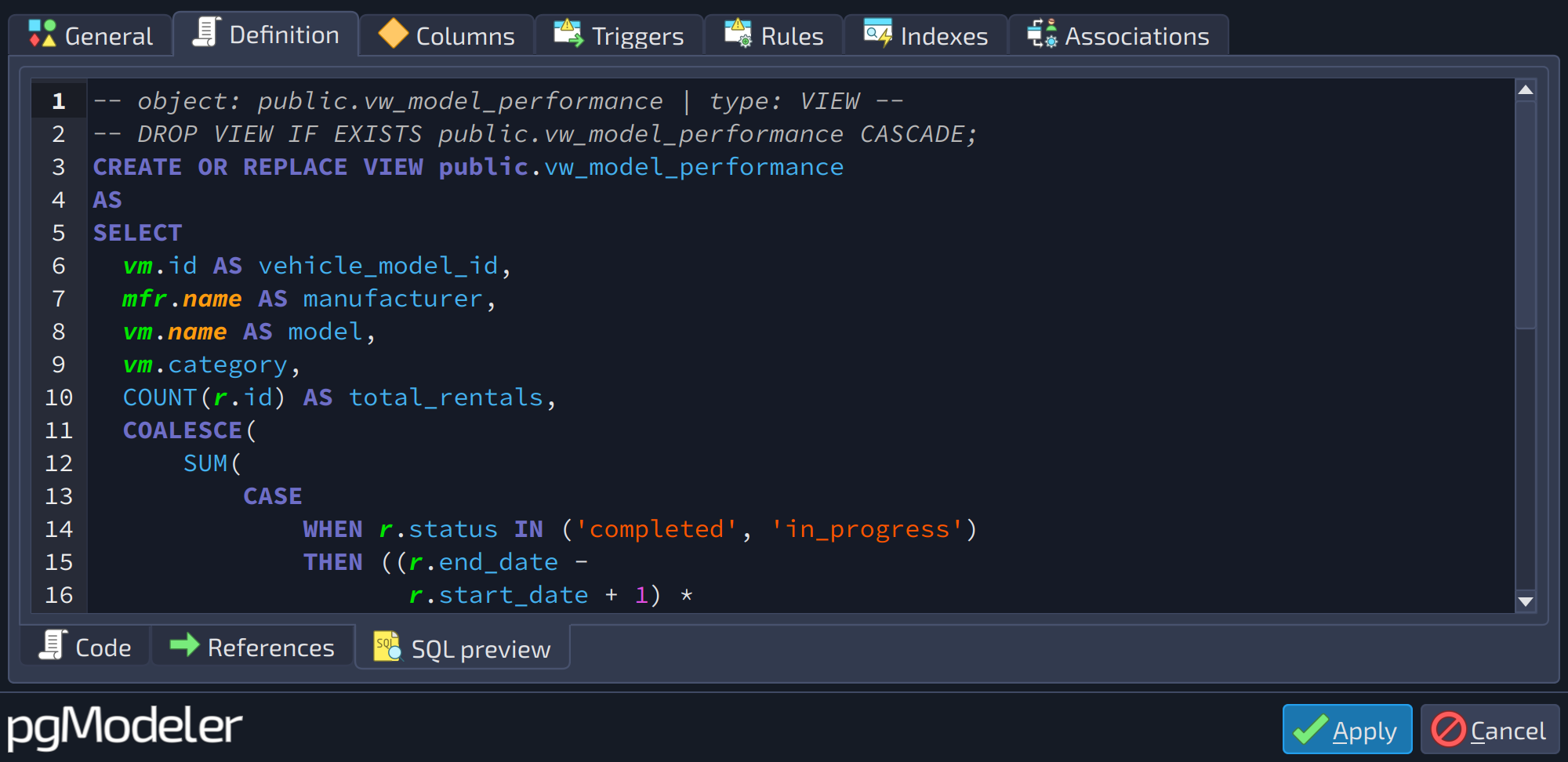Click the COALESCE keyword on line 11
Viewport: 1568px width, 762px height.
(183, 430)
